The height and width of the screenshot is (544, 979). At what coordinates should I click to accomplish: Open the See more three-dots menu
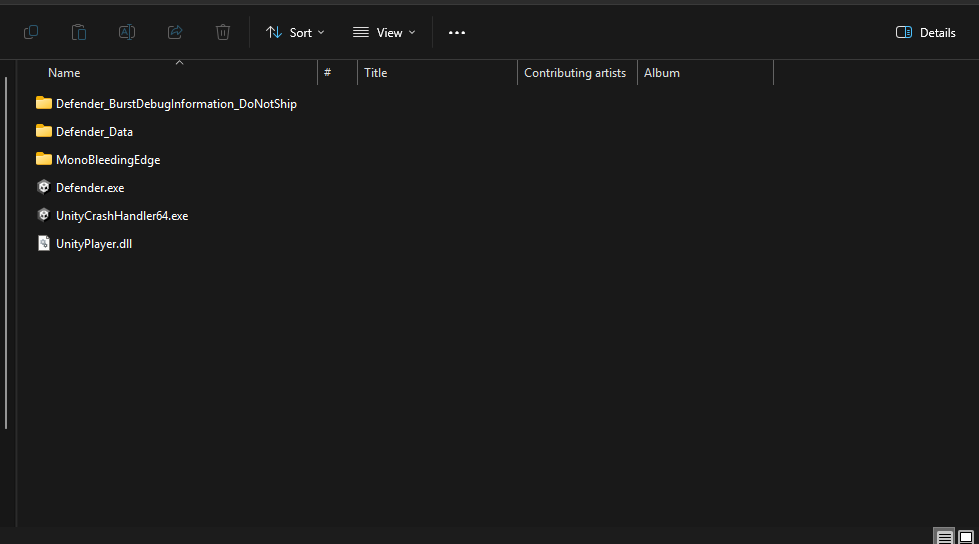[457, 32]
